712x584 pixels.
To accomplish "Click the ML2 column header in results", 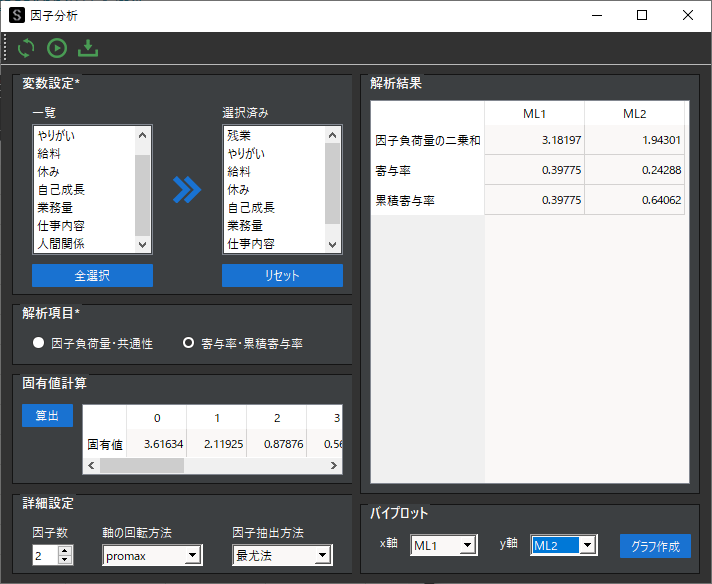I will pos(634,114).
